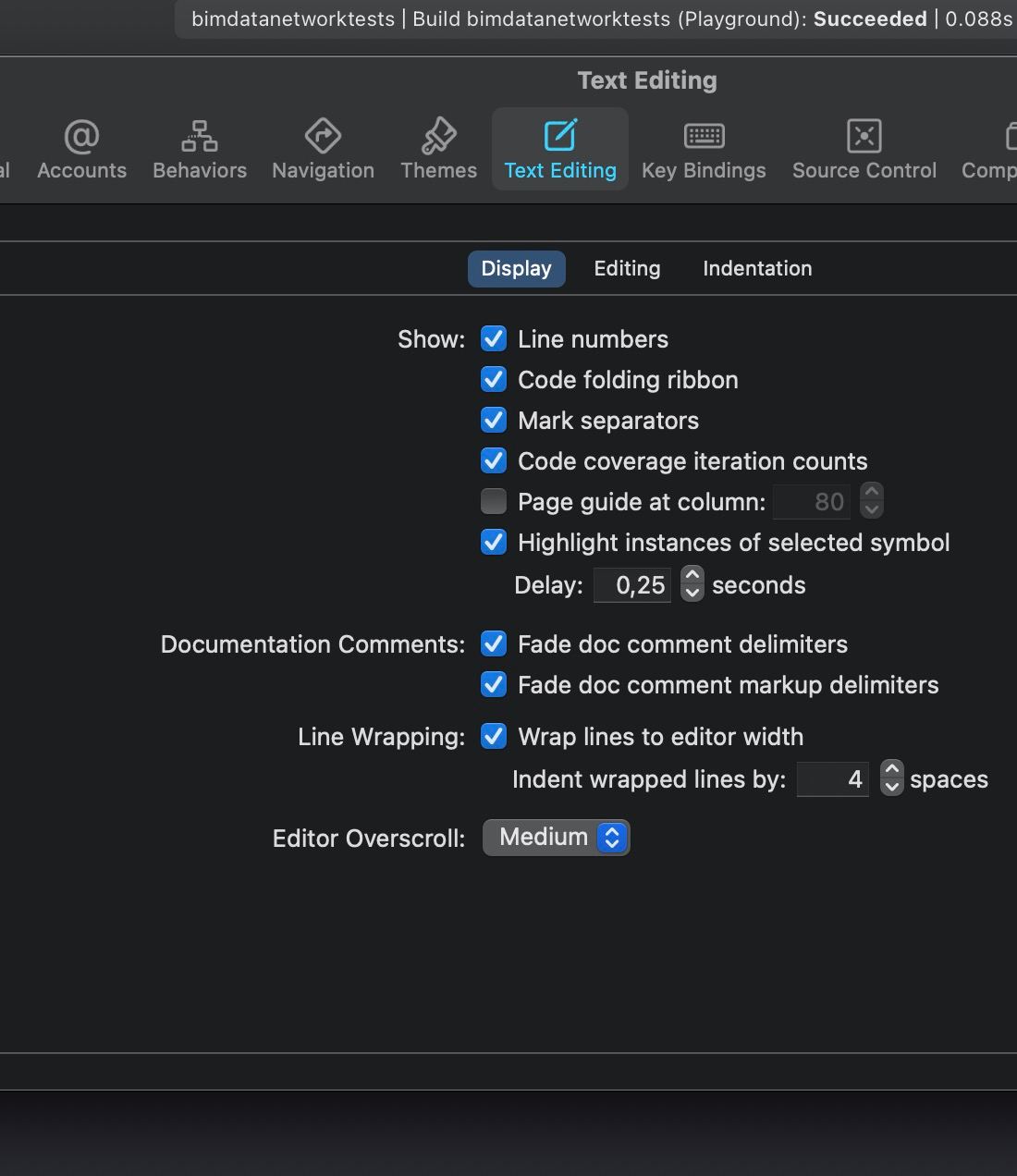Enable Page guide at column
1017x1176 pixels.
pyautogui.click(x=494, y=502)
